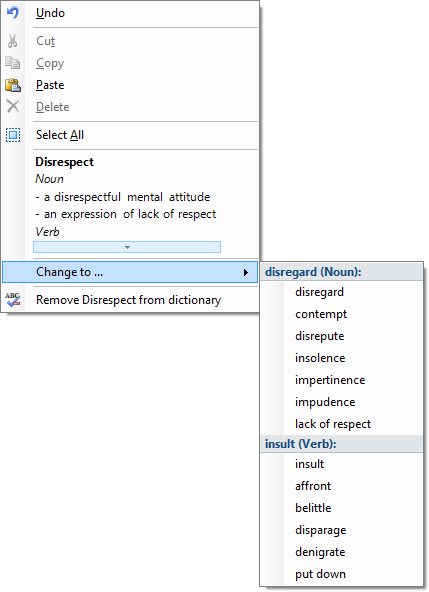This screenshot has height=592, width=429.
Task: Choose the Delete menu entry
Action: pos(130,107)
